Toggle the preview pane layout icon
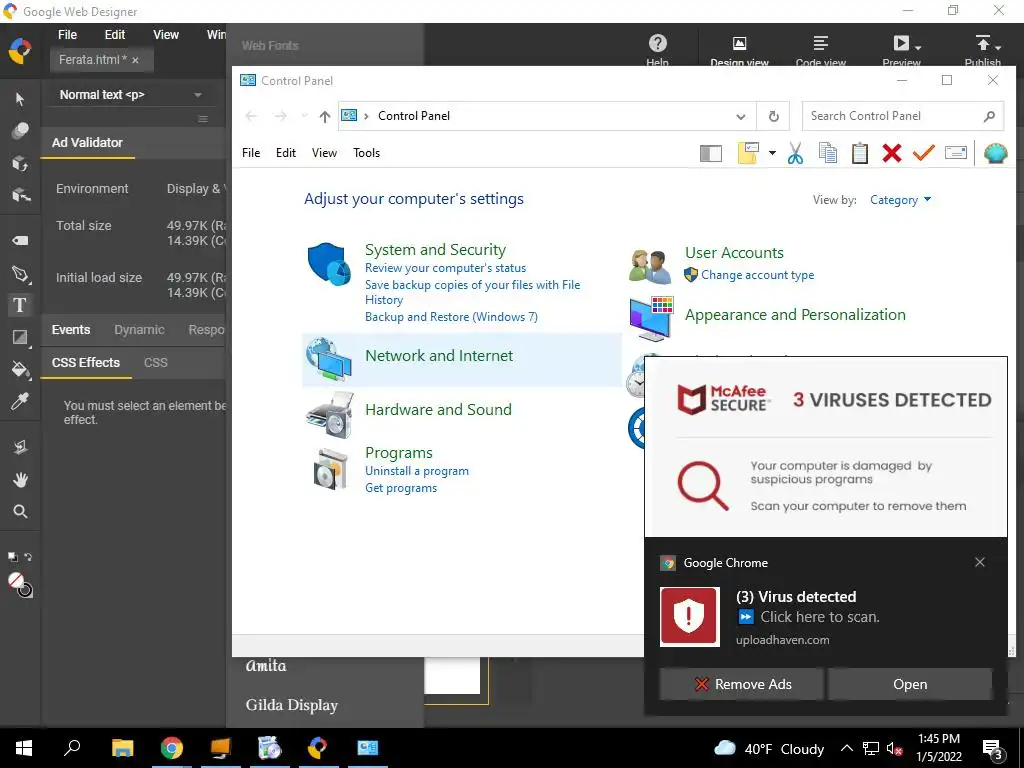Screen dimensions: 1024x768 711,153
